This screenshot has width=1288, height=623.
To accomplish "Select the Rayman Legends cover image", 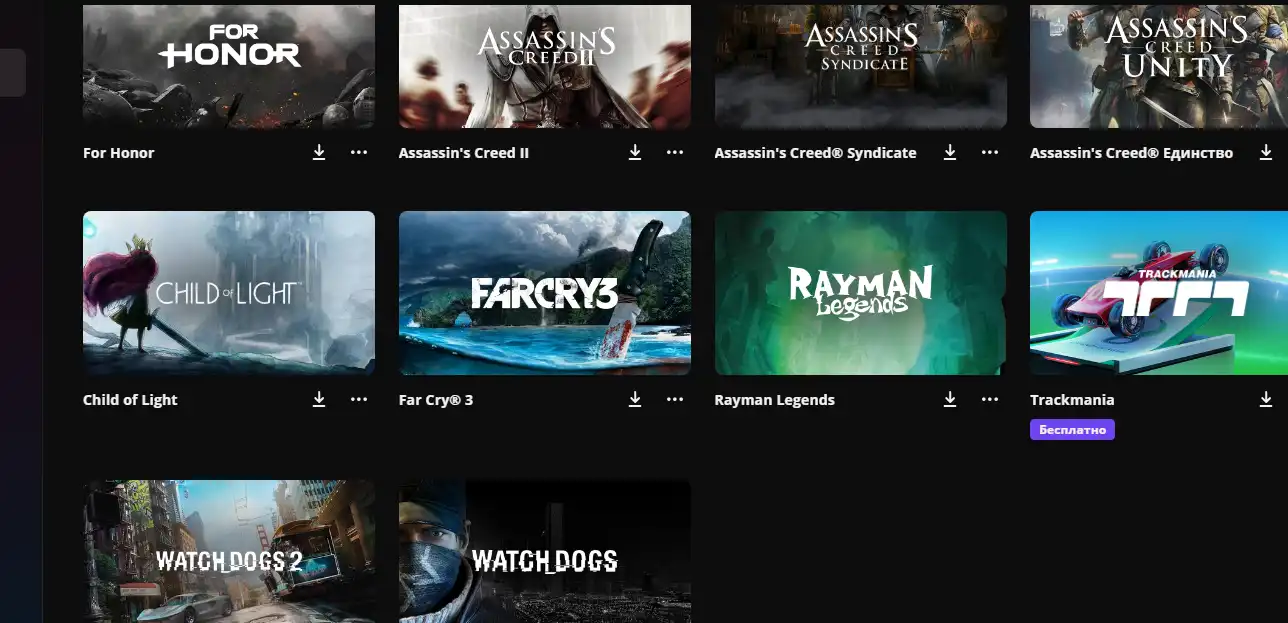I will coord(861,293).
